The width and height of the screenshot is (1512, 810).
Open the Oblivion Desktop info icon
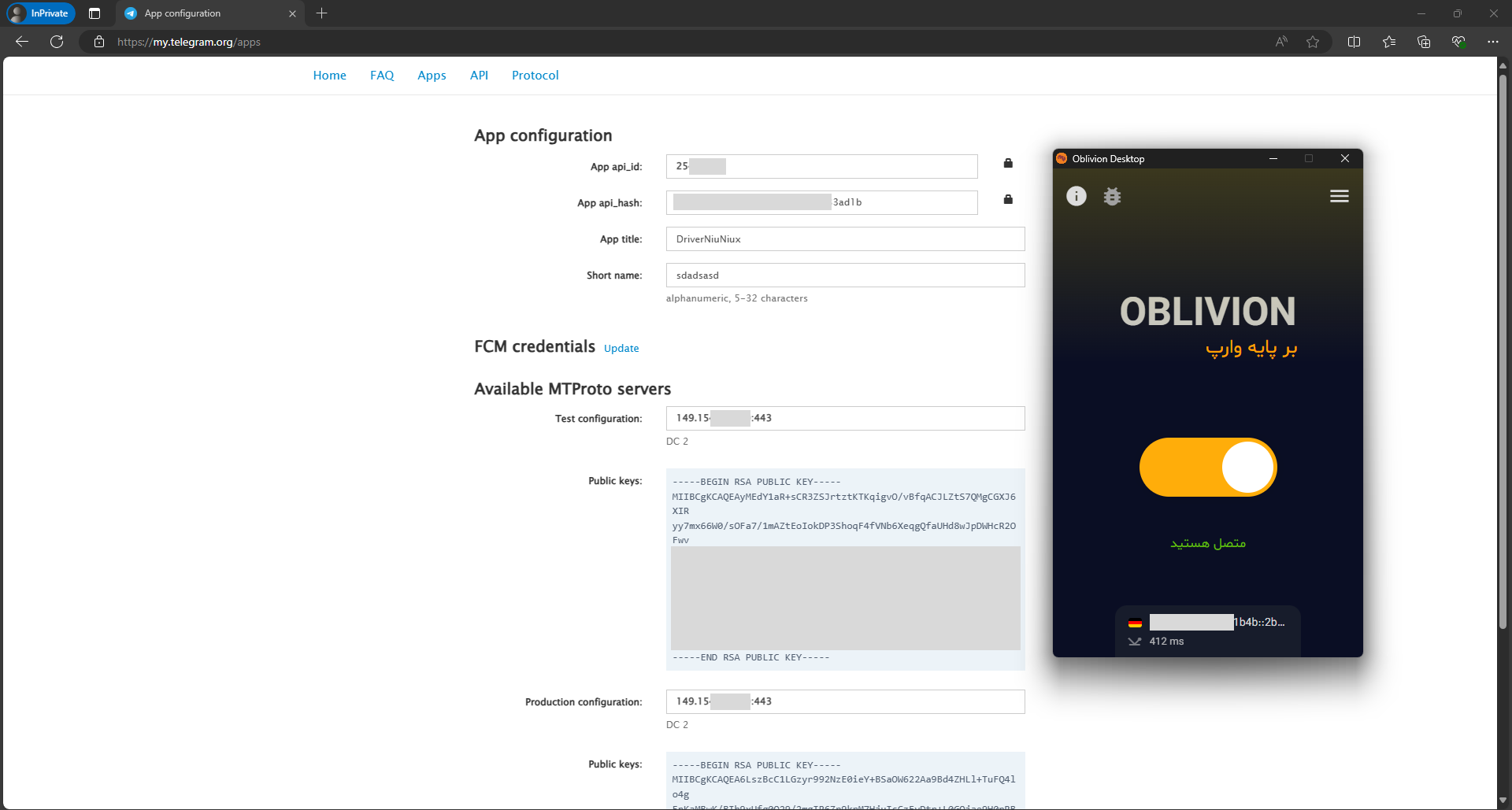pos(1076,196)
